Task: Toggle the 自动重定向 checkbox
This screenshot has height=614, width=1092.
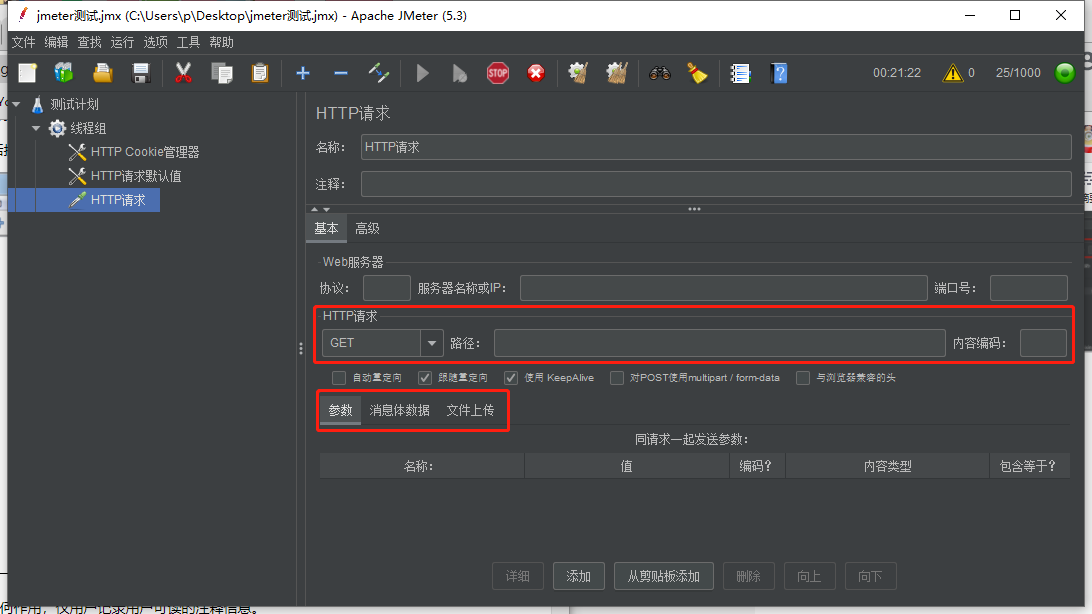Action: [x=339, y=378]
